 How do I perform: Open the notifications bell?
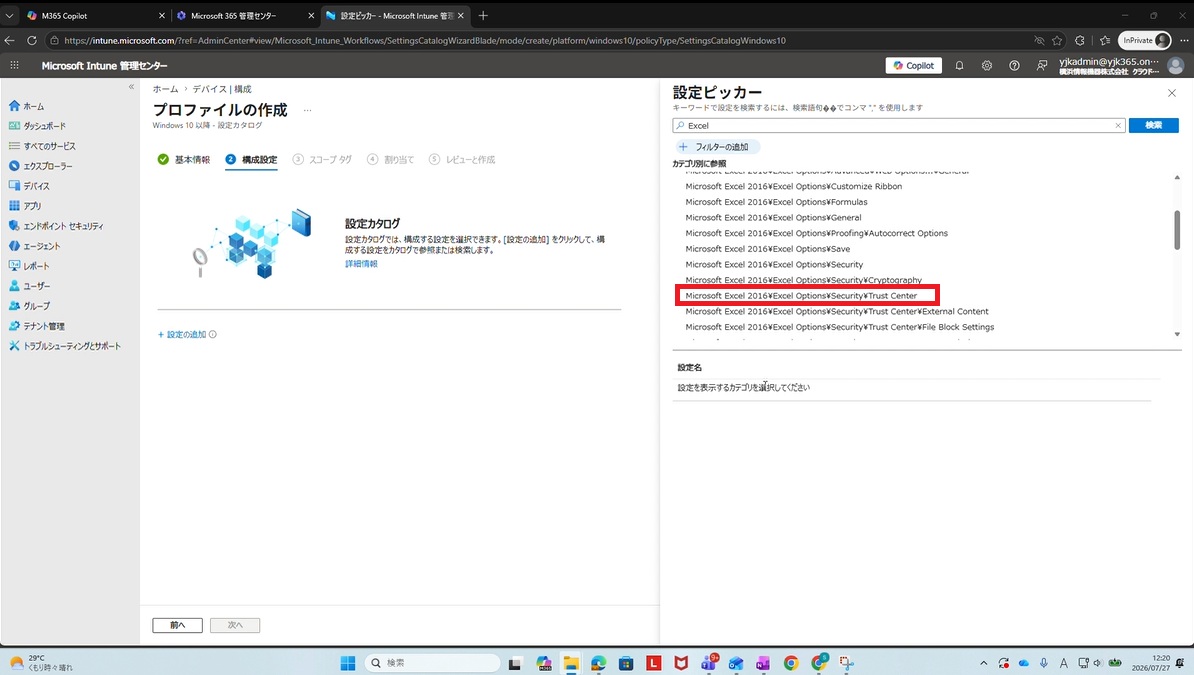click(959, 66)
